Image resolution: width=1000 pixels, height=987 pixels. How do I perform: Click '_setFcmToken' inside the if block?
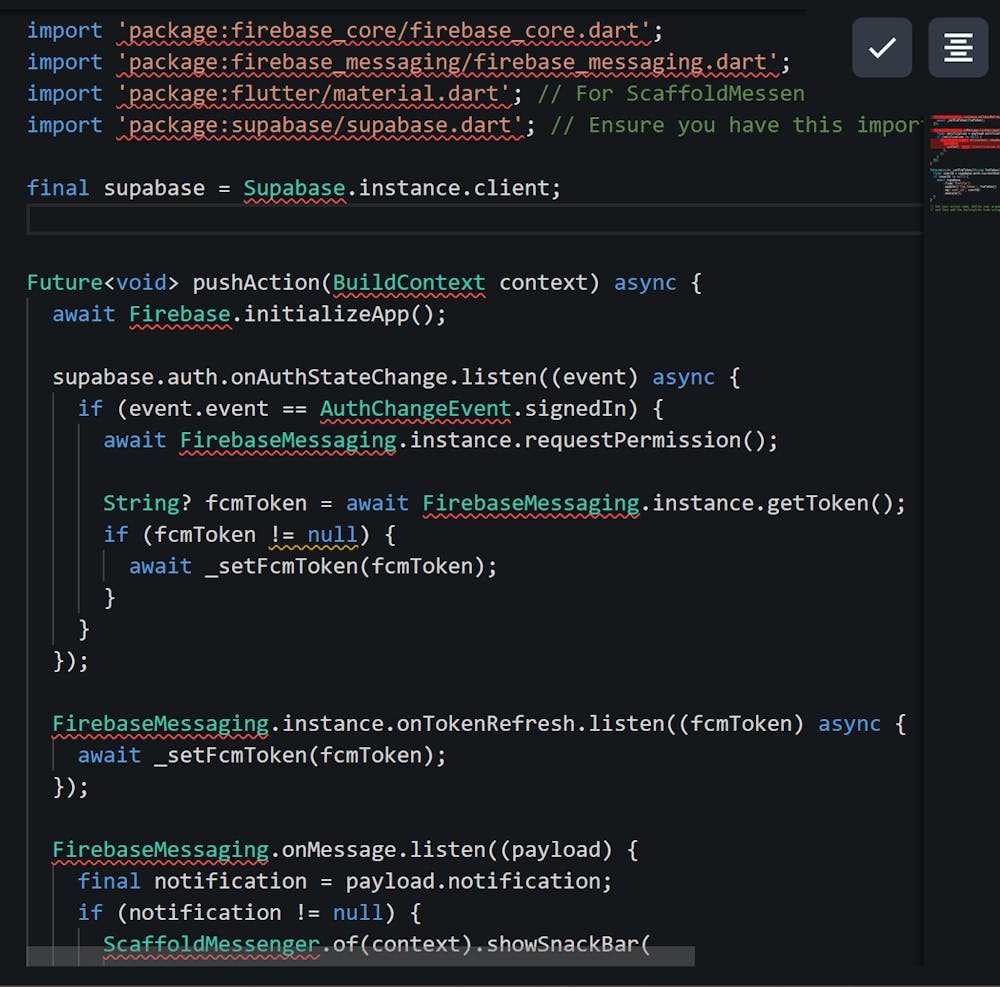tap(282, 566)
